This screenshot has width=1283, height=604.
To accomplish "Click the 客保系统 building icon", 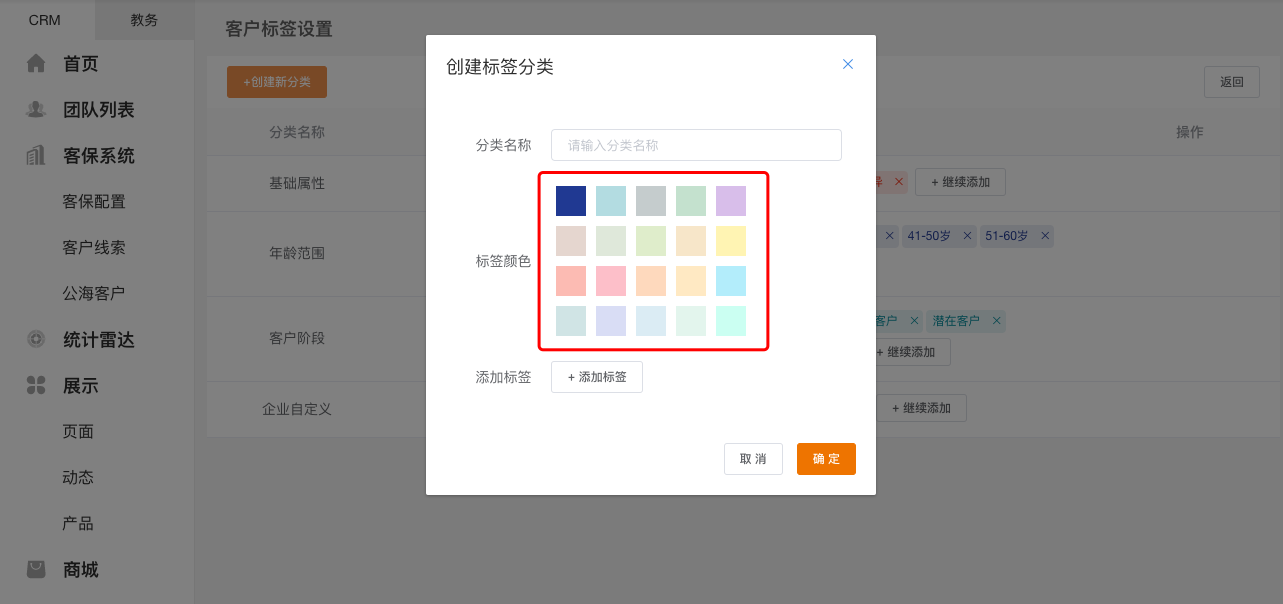I will click(36, 156).
